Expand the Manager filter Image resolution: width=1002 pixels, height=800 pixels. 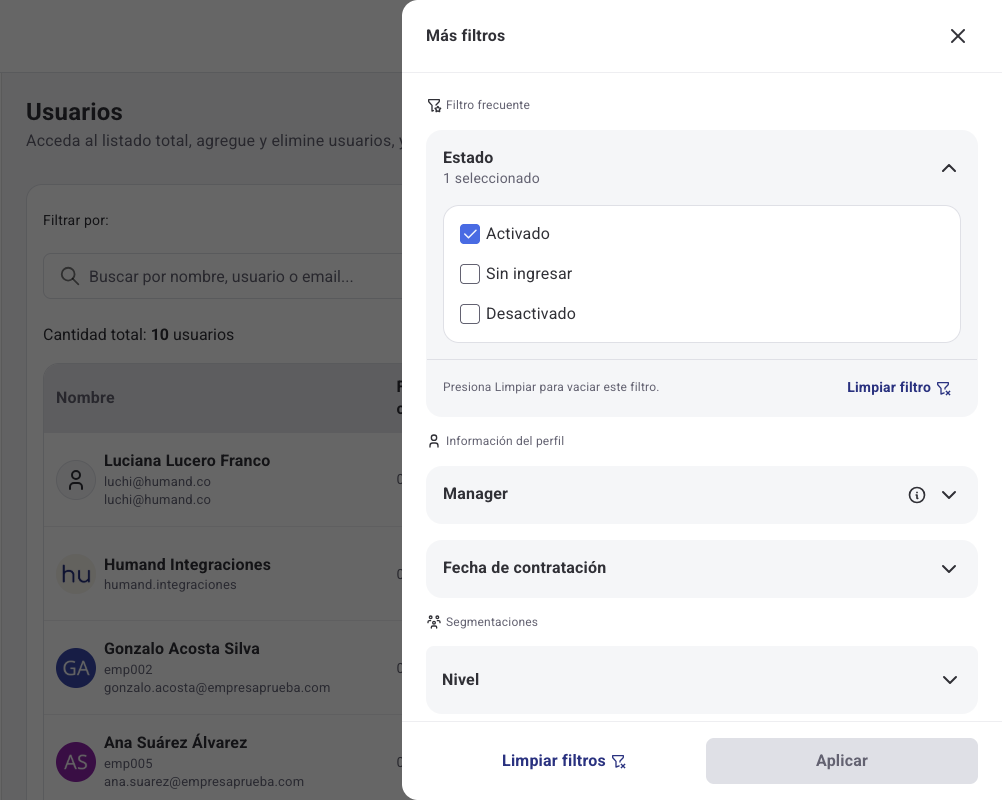coord(949,495)
